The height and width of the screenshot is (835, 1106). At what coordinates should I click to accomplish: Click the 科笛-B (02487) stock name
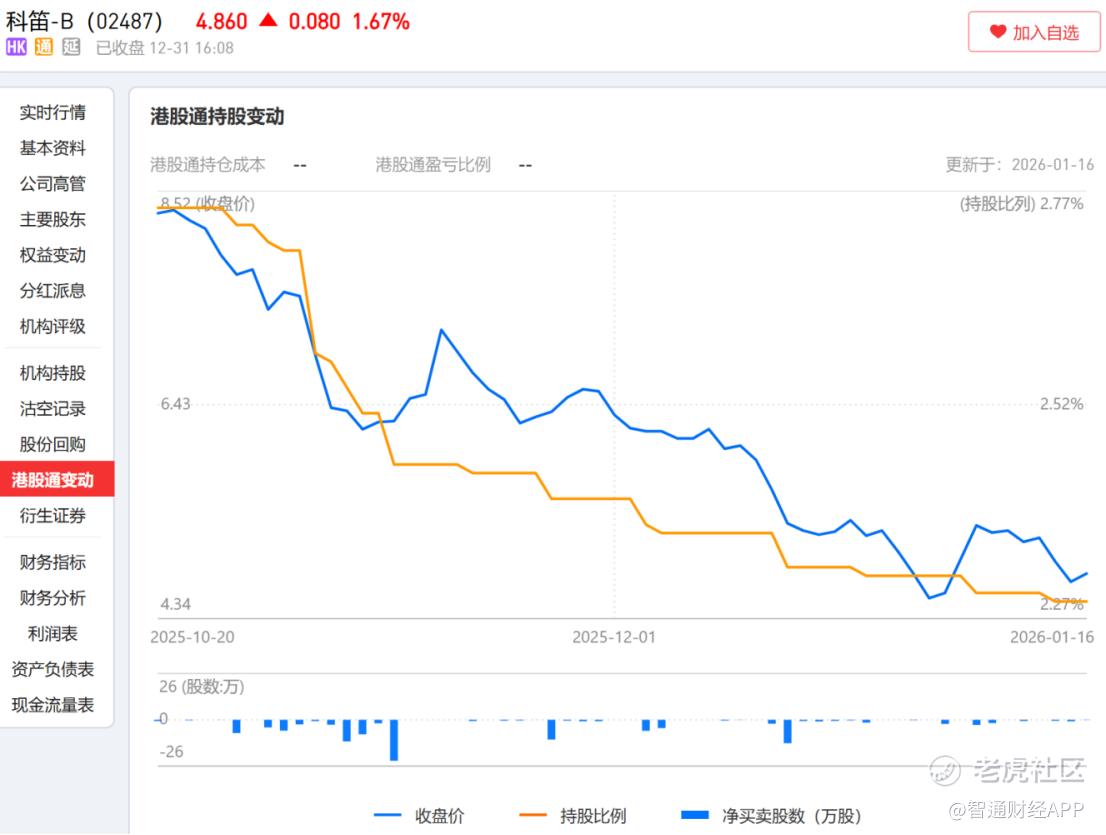click(x=84, y=21)
